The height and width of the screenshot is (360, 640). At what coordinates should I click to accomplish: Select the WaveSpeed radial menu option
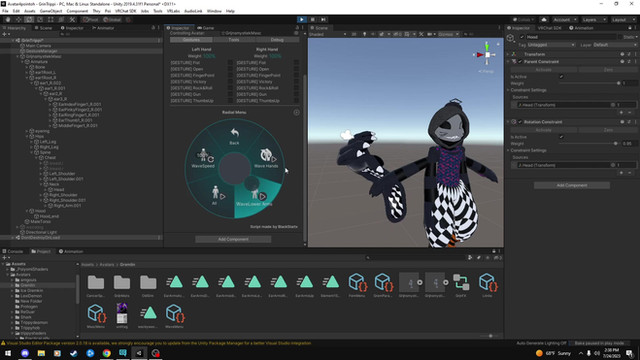pyautogui.click(x=203, y=159)
